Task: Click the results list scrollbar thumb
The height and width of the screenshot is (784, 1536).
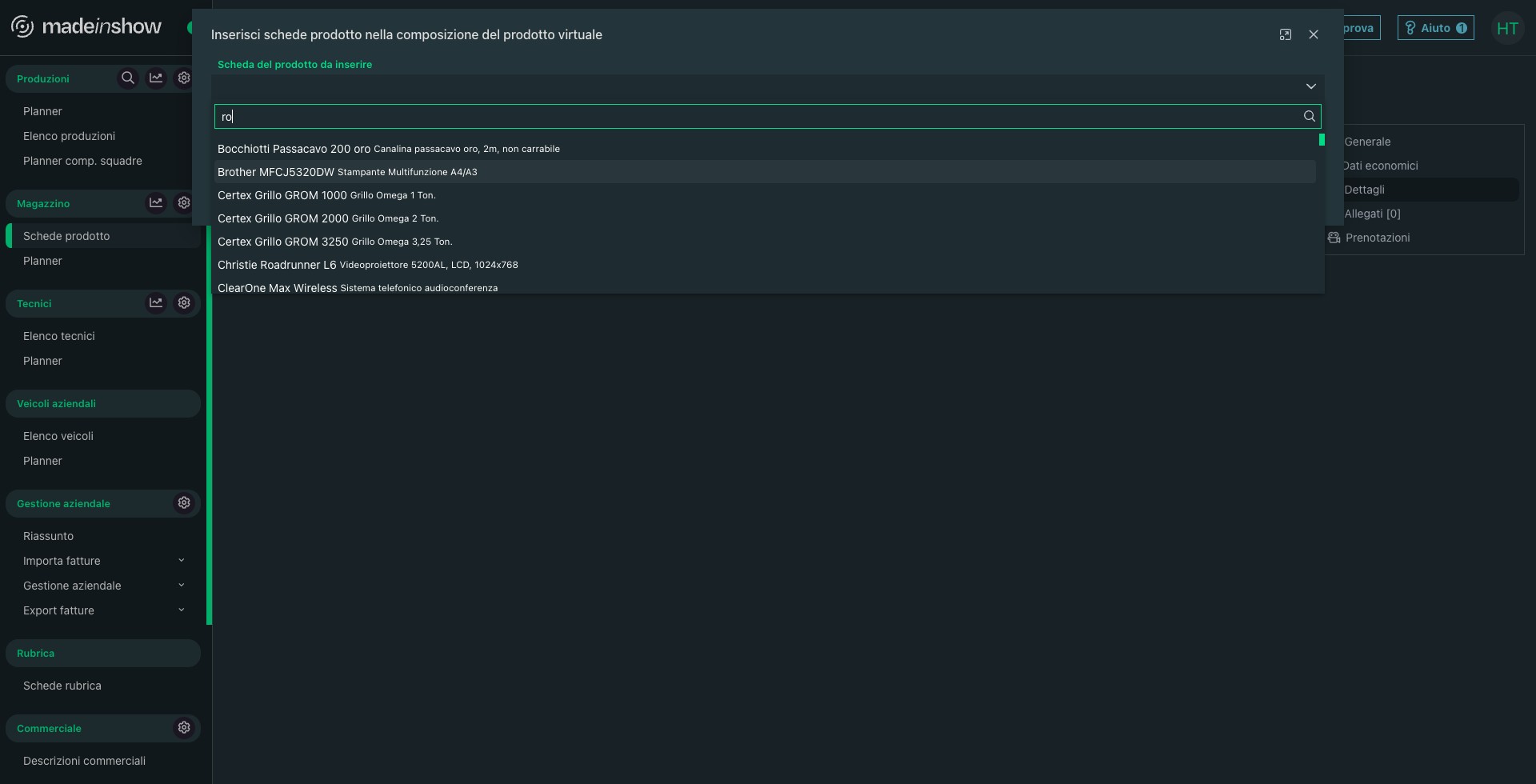Action: (1322, 140)
